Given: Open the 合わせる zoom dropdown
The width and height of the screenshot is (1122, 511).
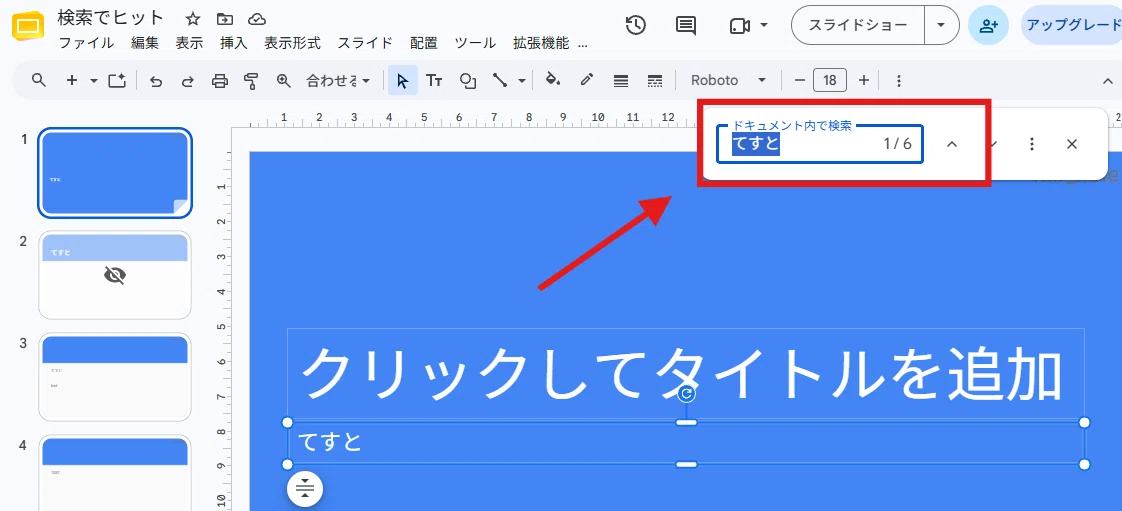Looking at the screenshot, I should [338, 81].
